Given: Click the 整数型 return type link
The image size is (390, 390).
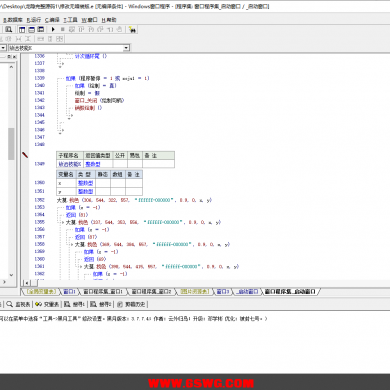Looking at the screenshot, I should click(93, 164).
